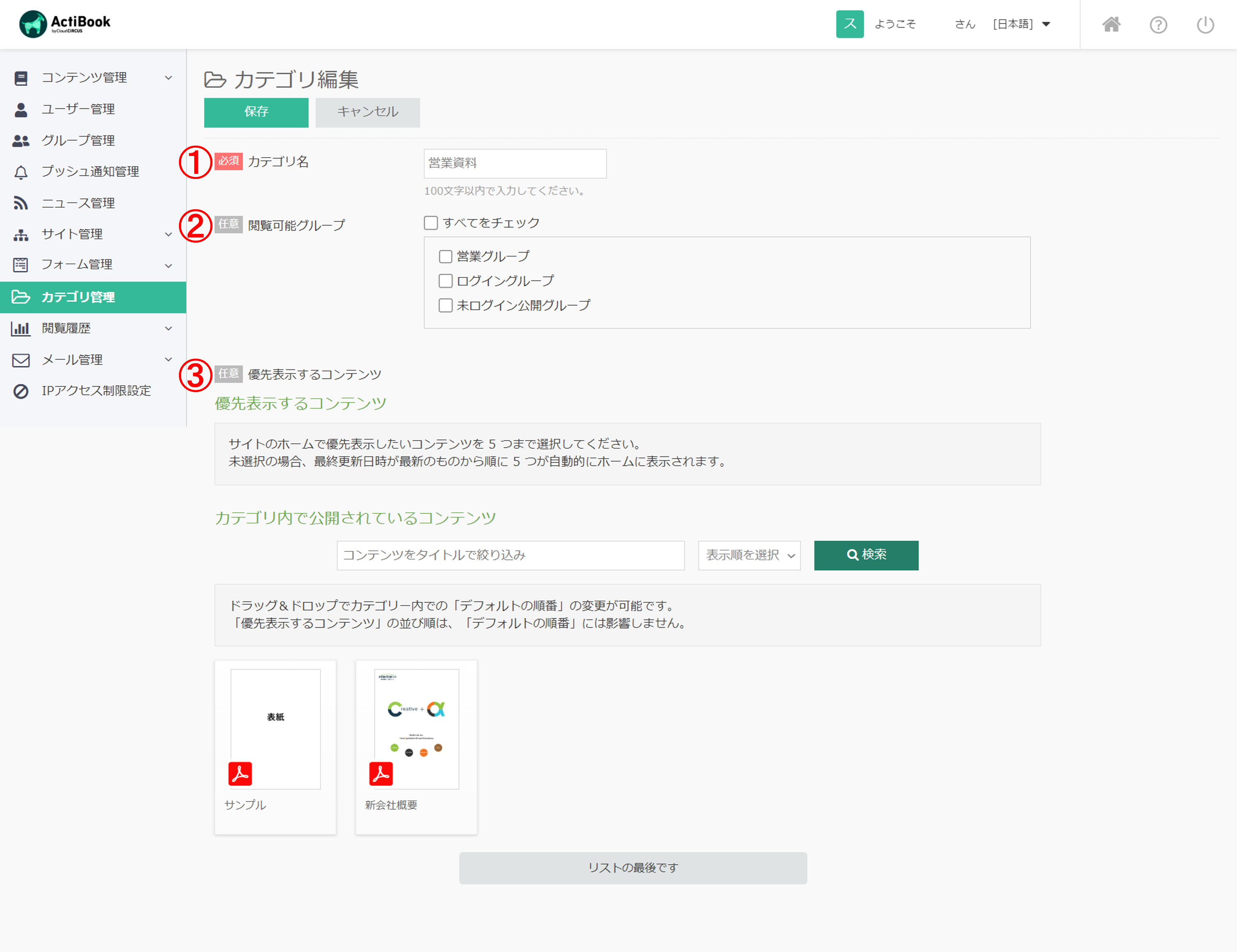Click the メール管理 envelope icon
The height and width of the screenshot is (952, 1237).
click(x=21, y=360)
